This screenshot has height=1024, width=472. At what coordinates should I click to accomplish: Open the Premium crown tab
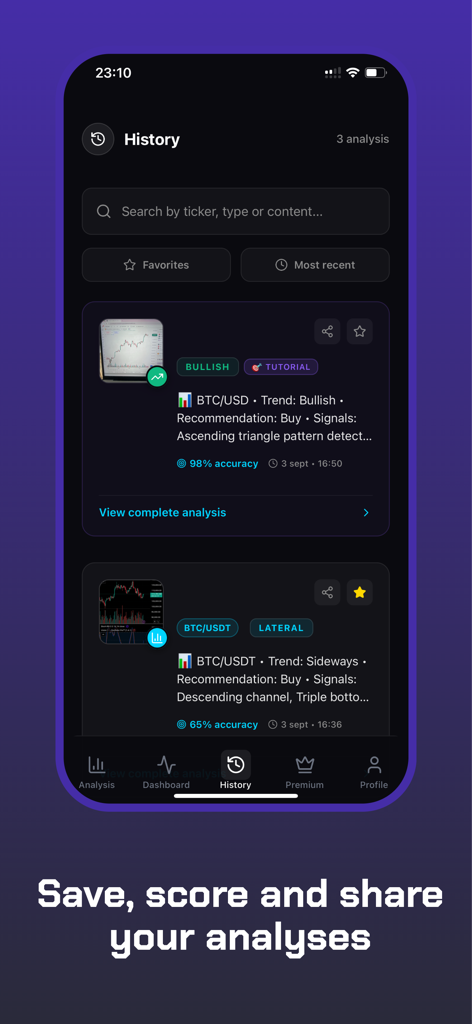pyautogui.click(x=305, y=772)
